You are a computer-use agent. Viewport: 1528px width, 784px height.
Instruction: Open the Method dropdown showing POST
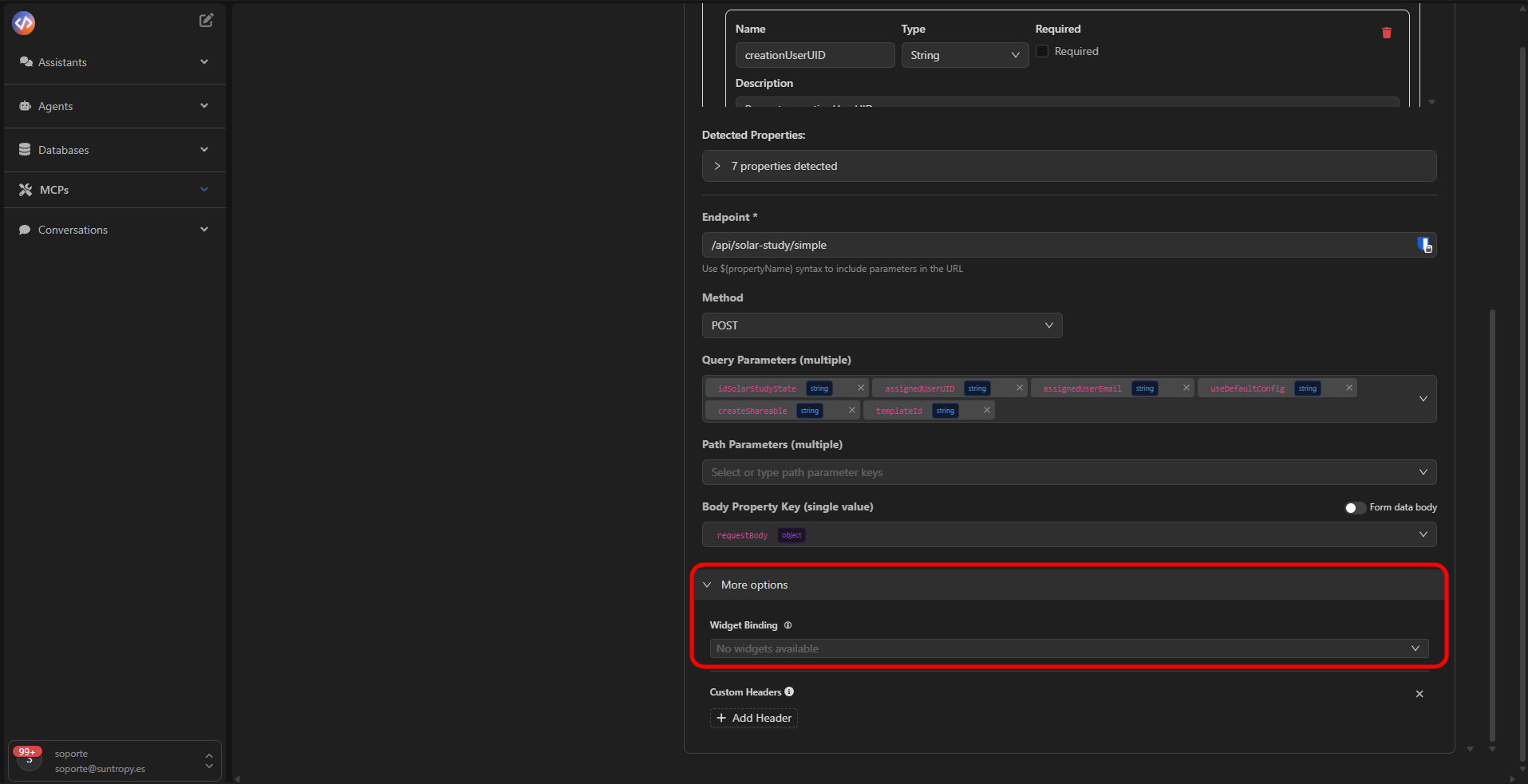click(881, 325)
